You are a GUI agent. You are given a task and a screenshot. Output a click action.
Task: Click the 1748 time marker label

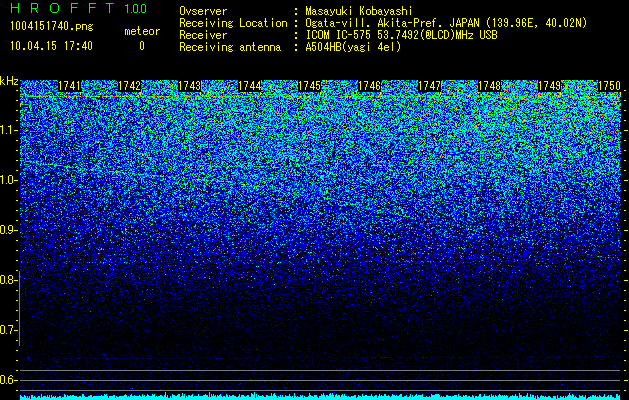(x=489, y=86)
